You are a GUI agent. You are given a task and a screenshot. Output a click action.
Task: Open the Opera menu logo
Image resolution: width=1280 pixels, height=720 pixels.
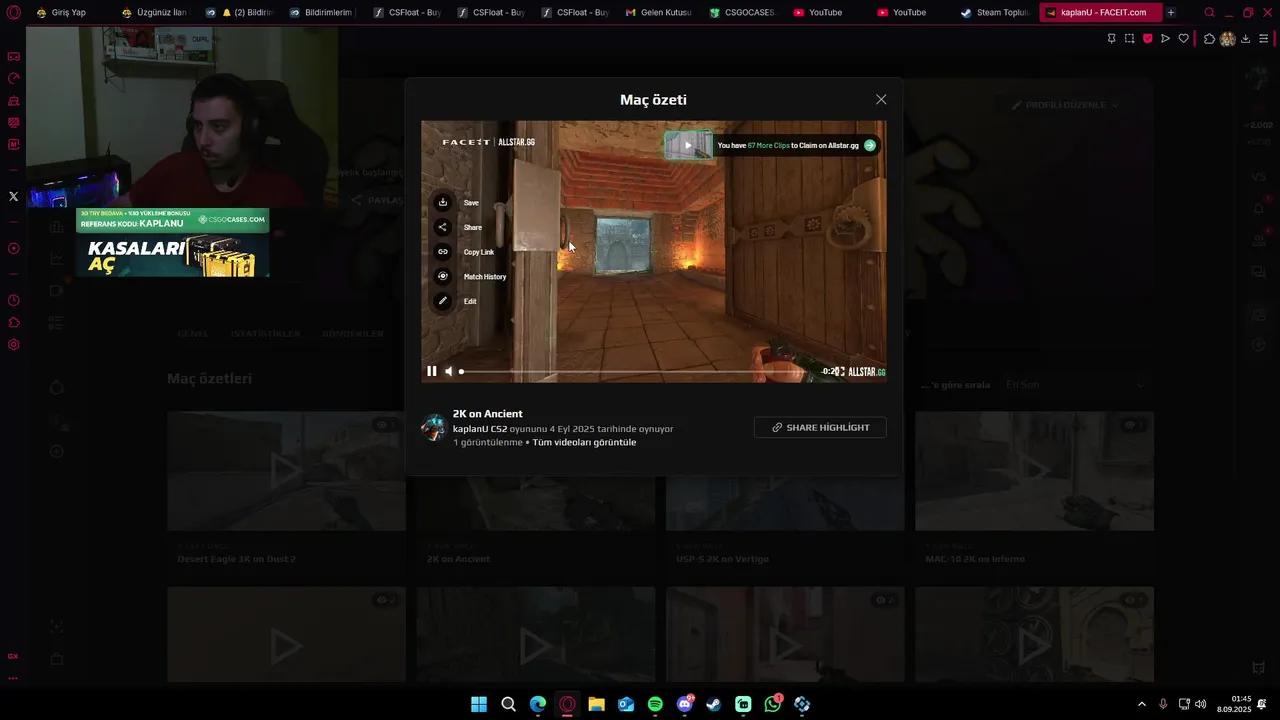(x=14, y=12)
